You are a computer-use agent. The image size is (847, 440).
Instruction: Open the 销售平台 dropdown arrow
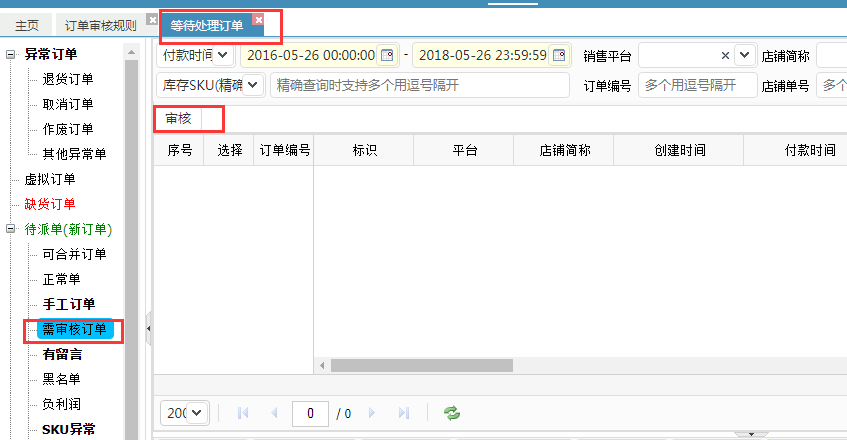tap(744, 55)
